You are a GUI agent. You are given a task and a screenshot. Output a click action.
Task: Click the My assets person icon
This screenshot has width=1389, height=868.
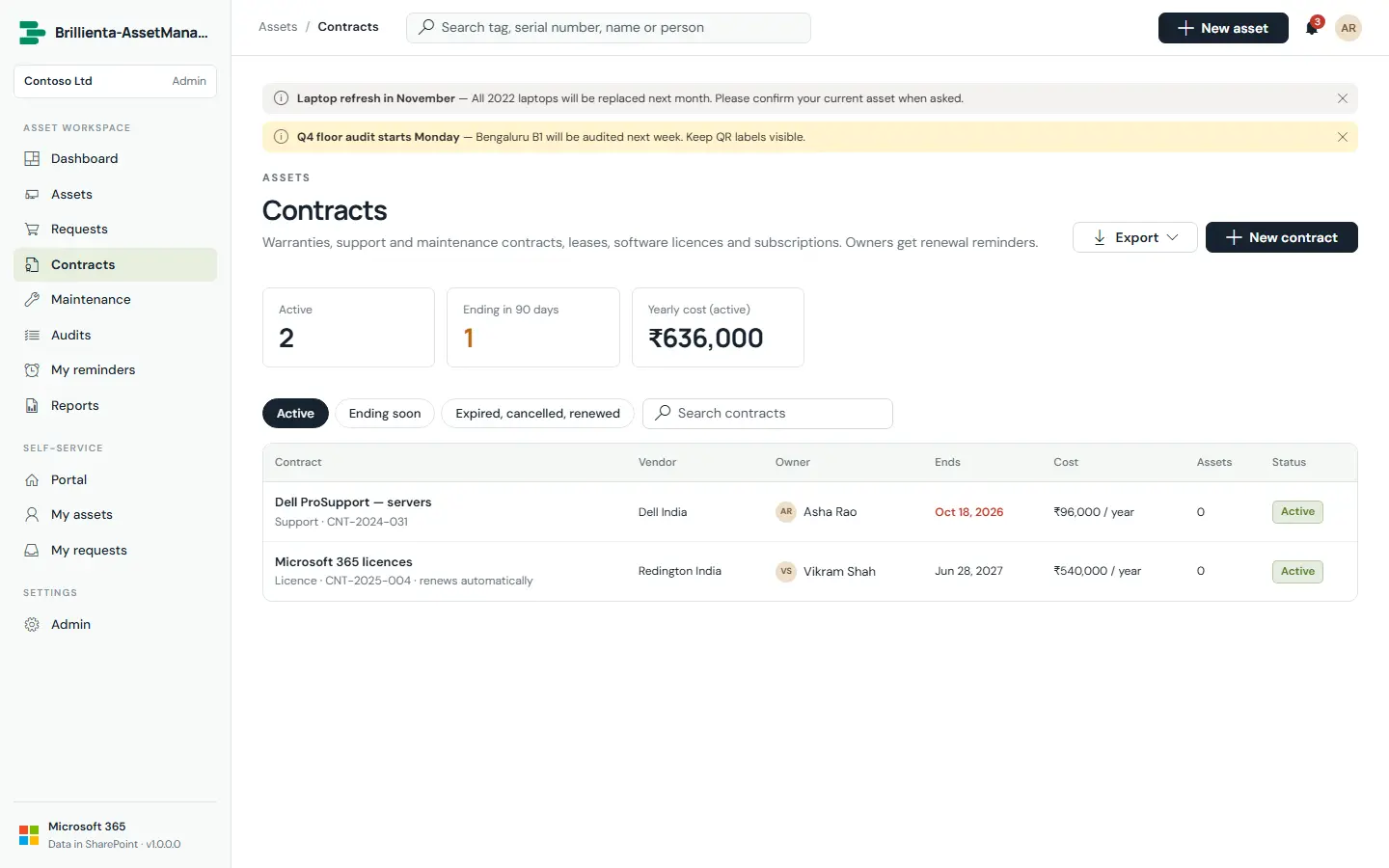[32, 515]
